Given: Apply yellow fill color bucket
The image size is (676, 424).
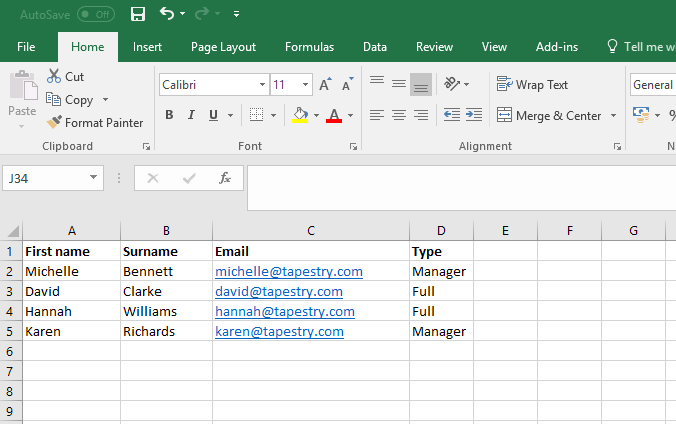Looking at the screenshot, I should click(x=300, y=115).
